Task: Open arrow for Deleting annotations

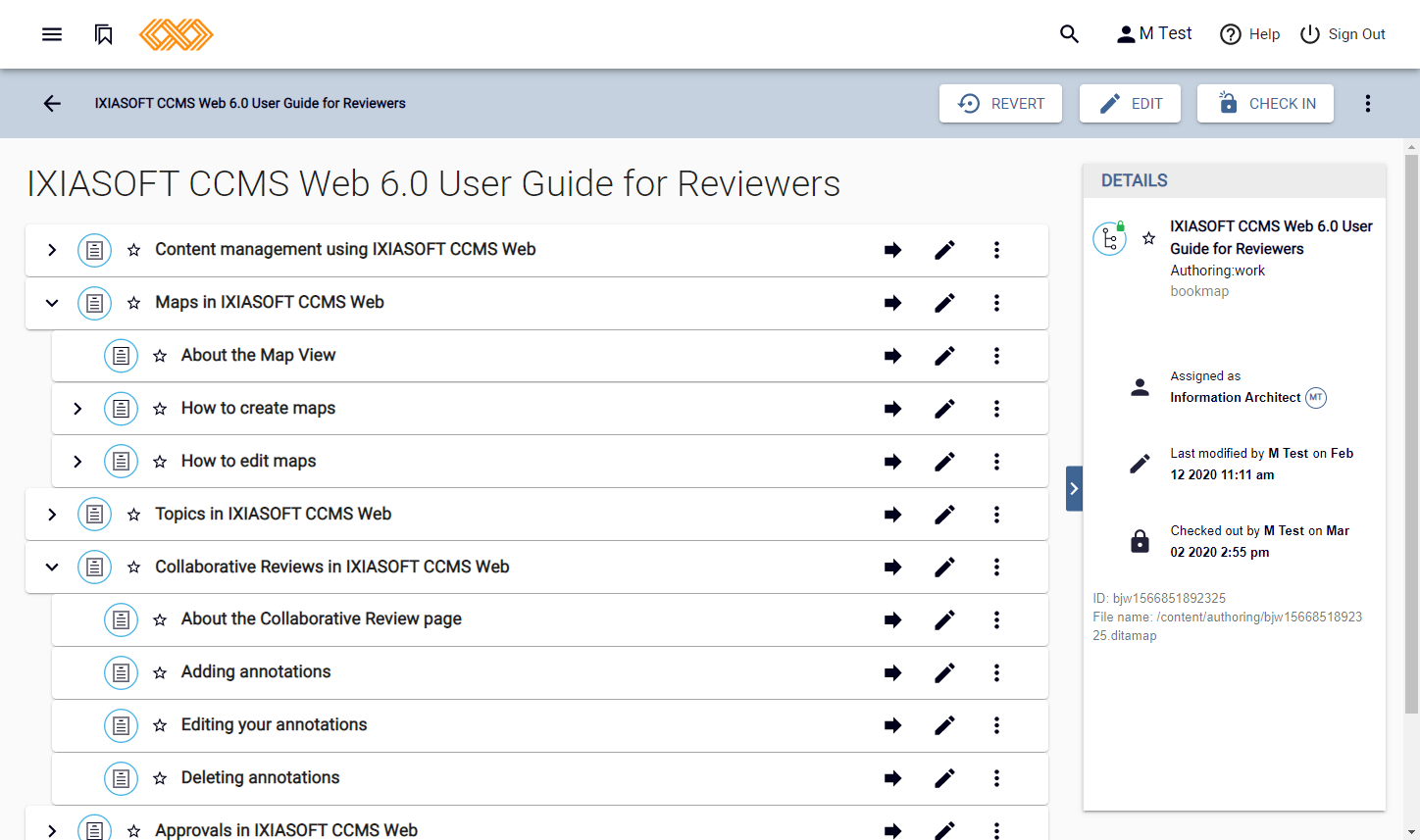Action: 892,778
